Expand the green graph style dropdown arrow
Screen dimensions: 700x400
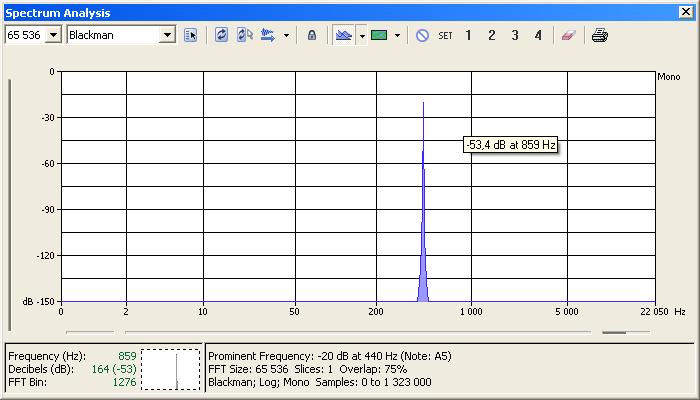pos(397,35)
